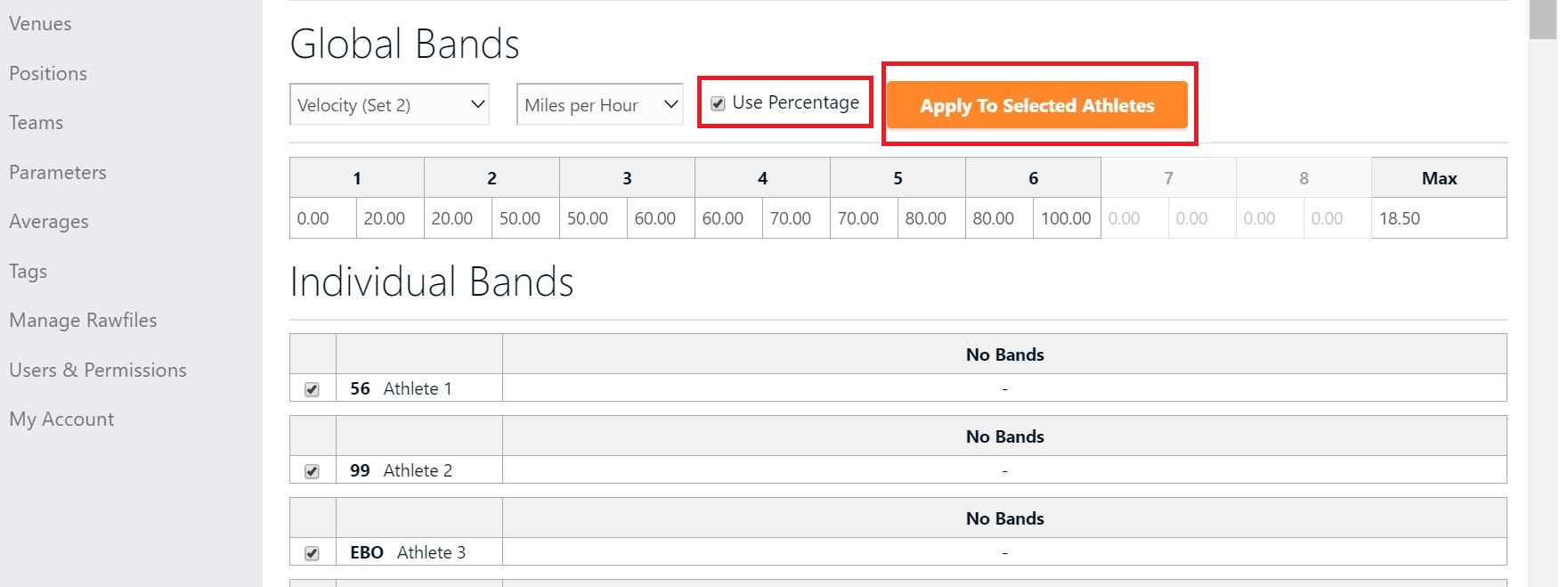
Task: Open the Tags sidebar item
Action: [x=28, y=272]
